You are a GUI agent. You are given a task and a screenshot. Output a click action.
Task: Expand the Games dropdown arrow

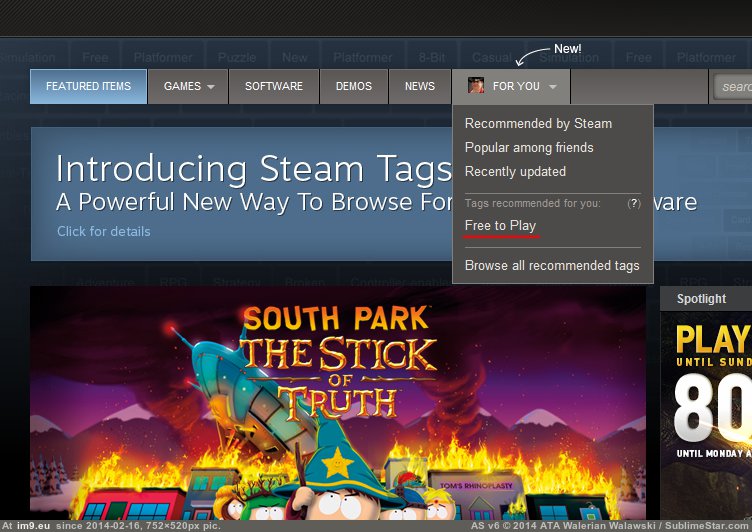pyautogui.click(x=211, y=87)
